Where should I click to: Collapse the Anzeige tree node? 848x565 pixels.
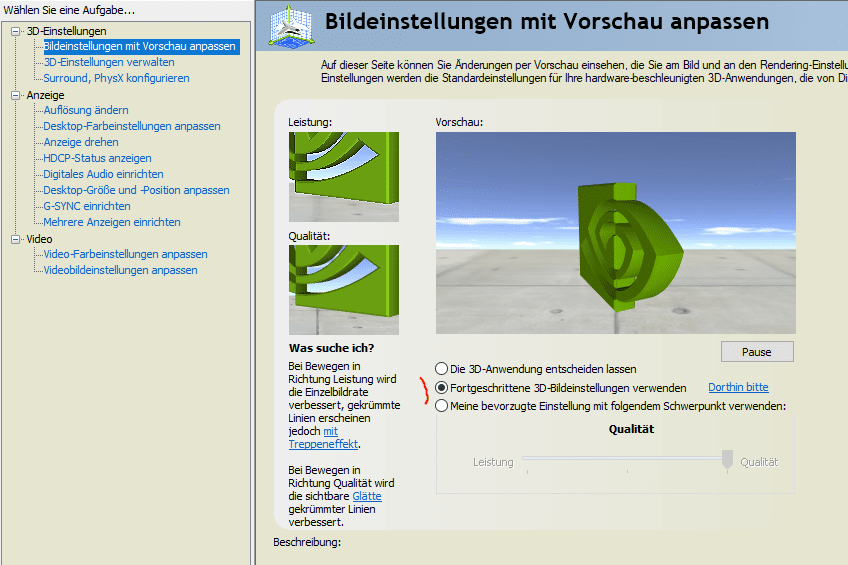(x=16, y=95)
